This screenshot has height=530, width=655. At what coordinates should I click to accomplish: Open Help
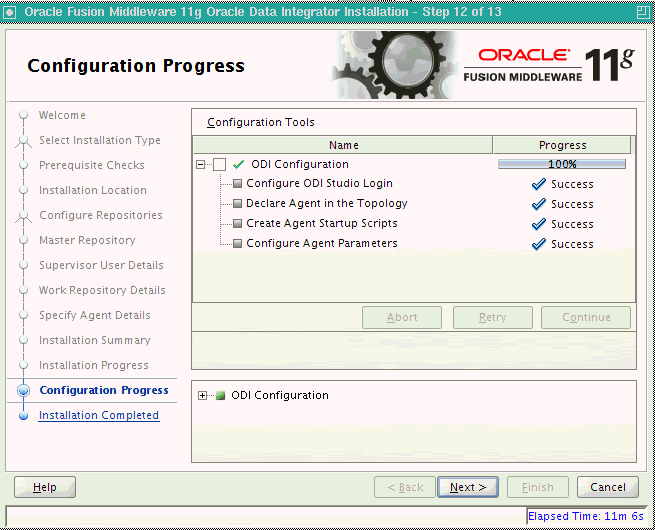tap(45, 487)
